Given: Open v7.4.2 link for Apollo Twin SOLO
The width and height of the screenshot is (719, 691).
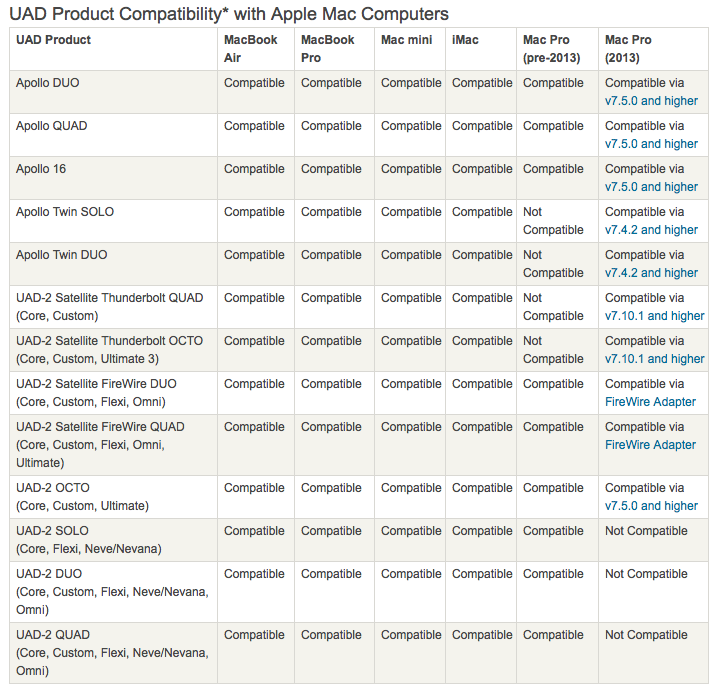Looking at the screenshot, I should click(x=651, y=230).
